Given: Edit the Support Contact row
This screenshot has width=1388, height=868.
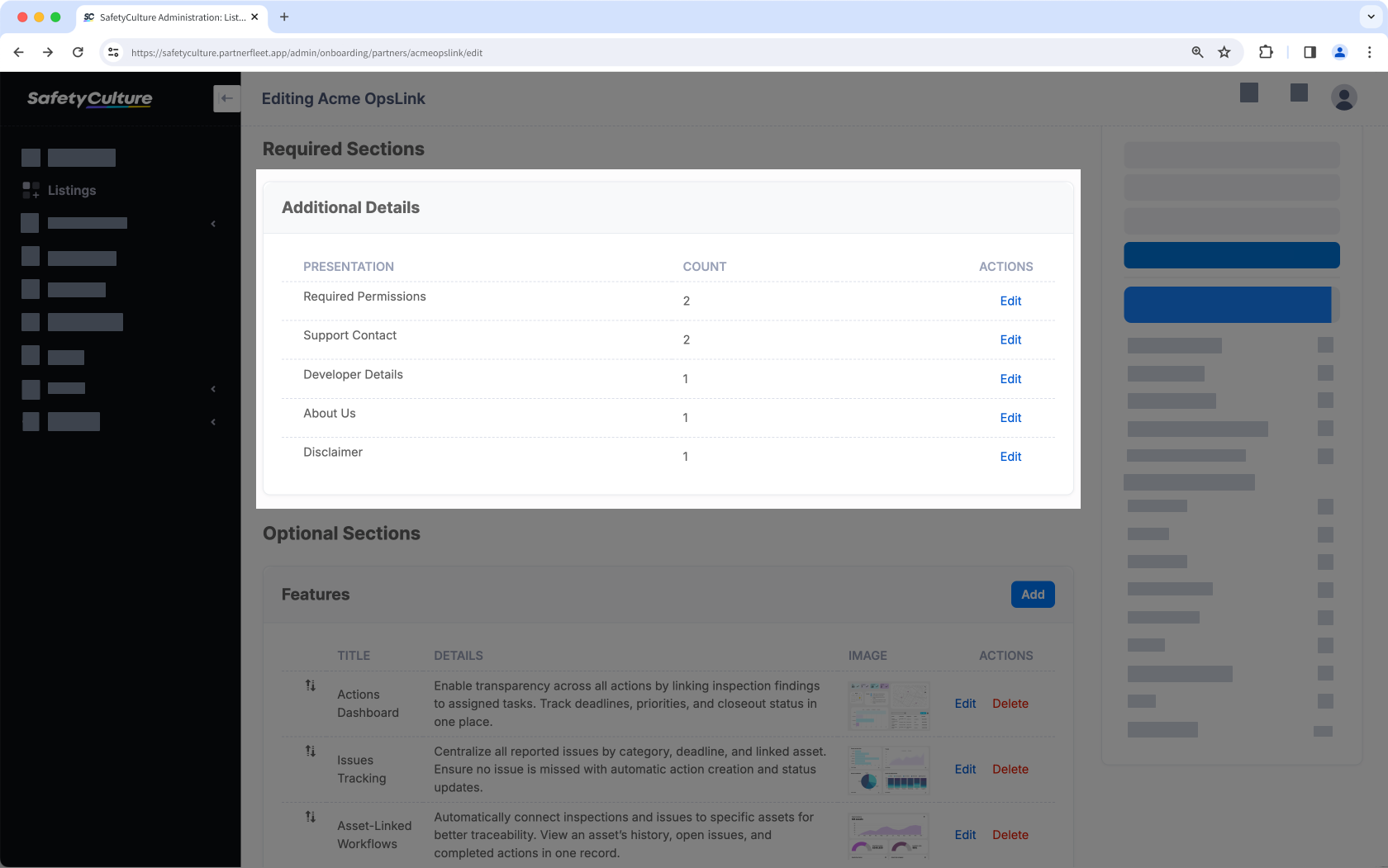Looking at the screenshot, I should (x=1010, y=339).
